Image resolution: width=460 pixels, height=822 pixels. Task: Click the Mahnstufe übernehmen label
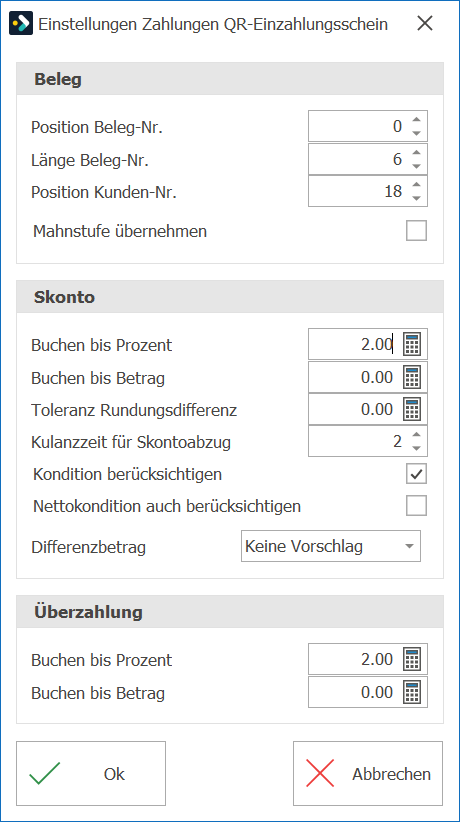coord(120,231)
